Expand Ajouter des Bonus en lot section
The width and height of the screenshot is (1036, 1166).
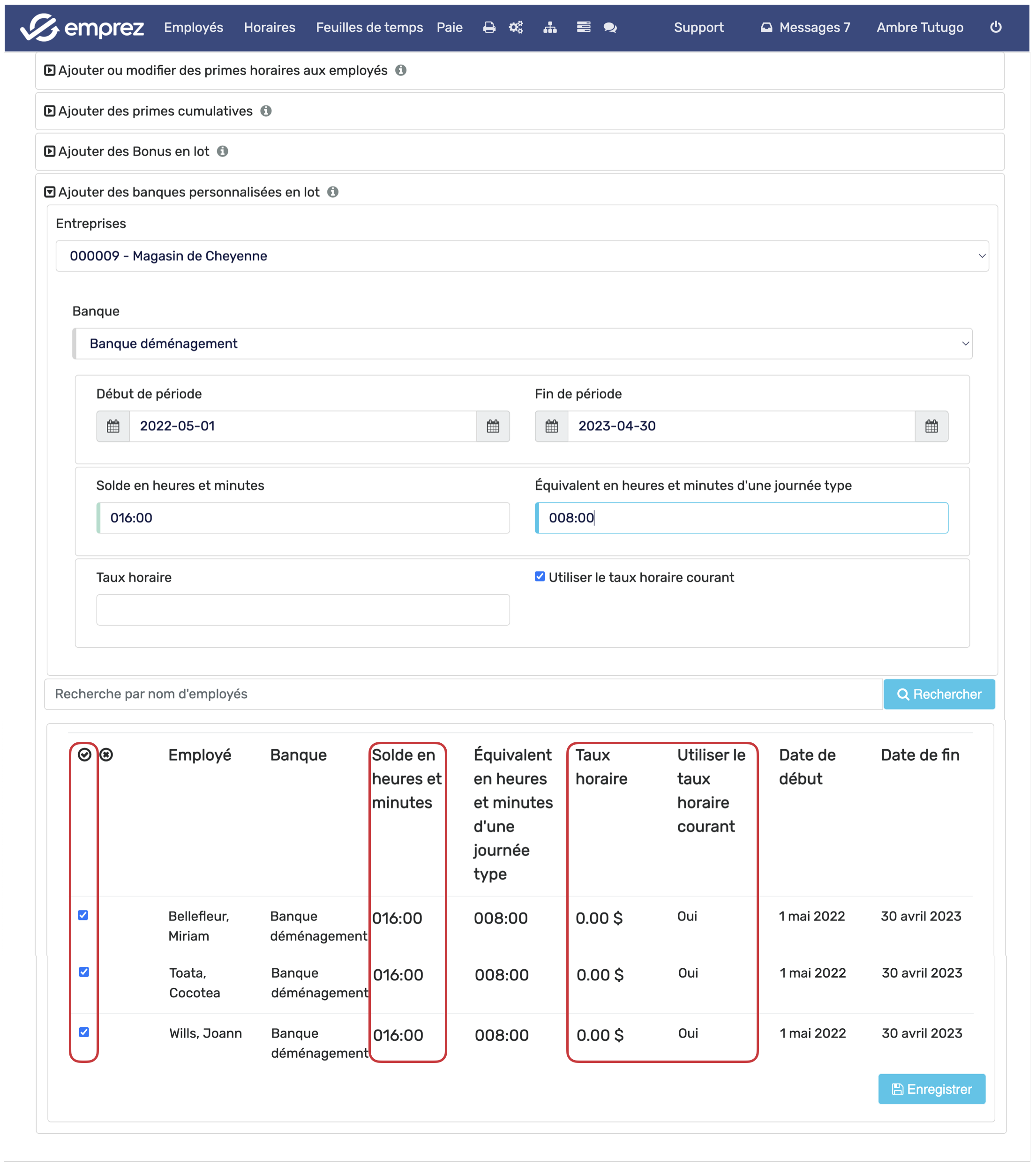[x=133, y=151]
